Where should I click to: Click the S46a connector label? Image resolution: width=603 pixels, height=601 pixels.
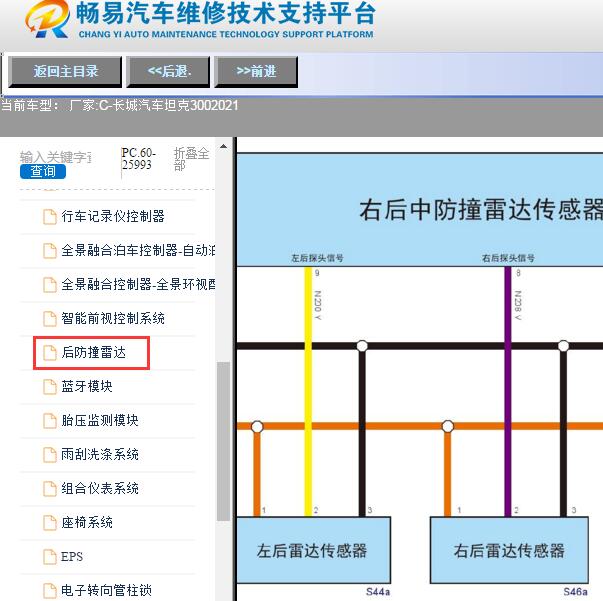[575, 591]
